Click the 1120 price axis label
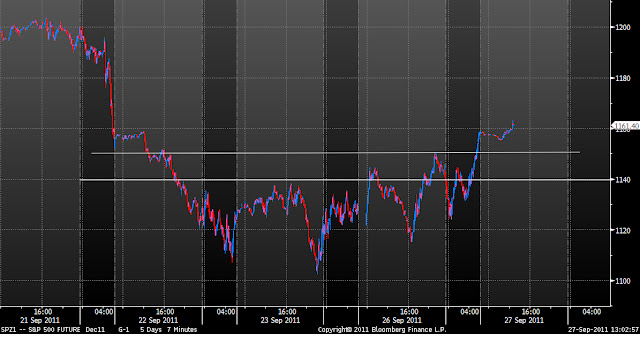This screenshot has width=640, height=363. (x=622, y=230)
